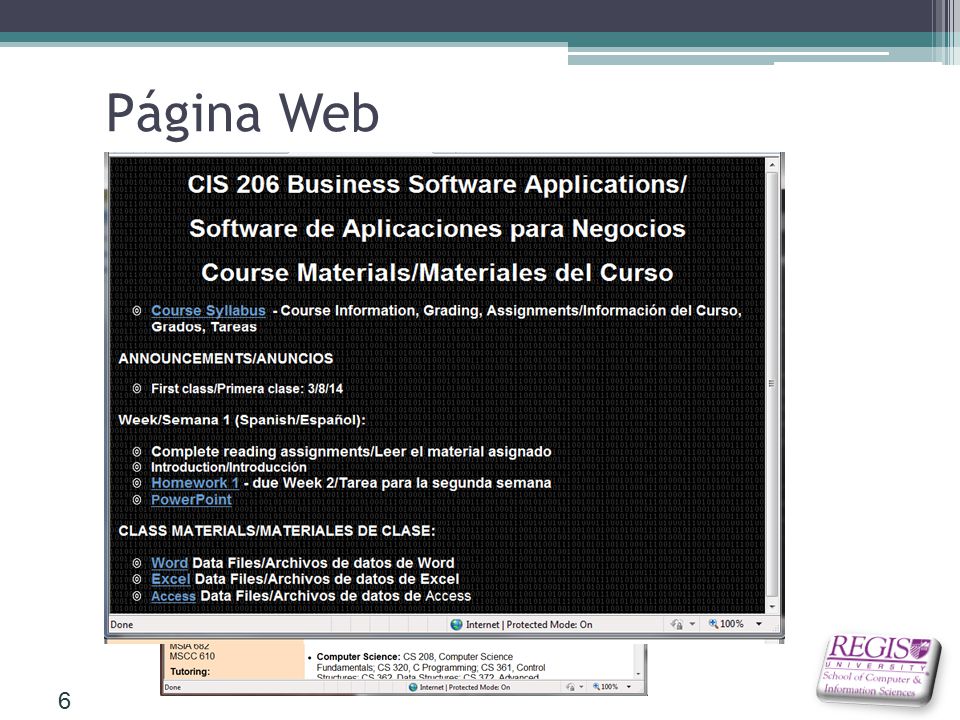Click the 100% zoom magnifier in front window
Image resolution: width=960 pixels, height=720 pixels.
(x=713, y=624)
